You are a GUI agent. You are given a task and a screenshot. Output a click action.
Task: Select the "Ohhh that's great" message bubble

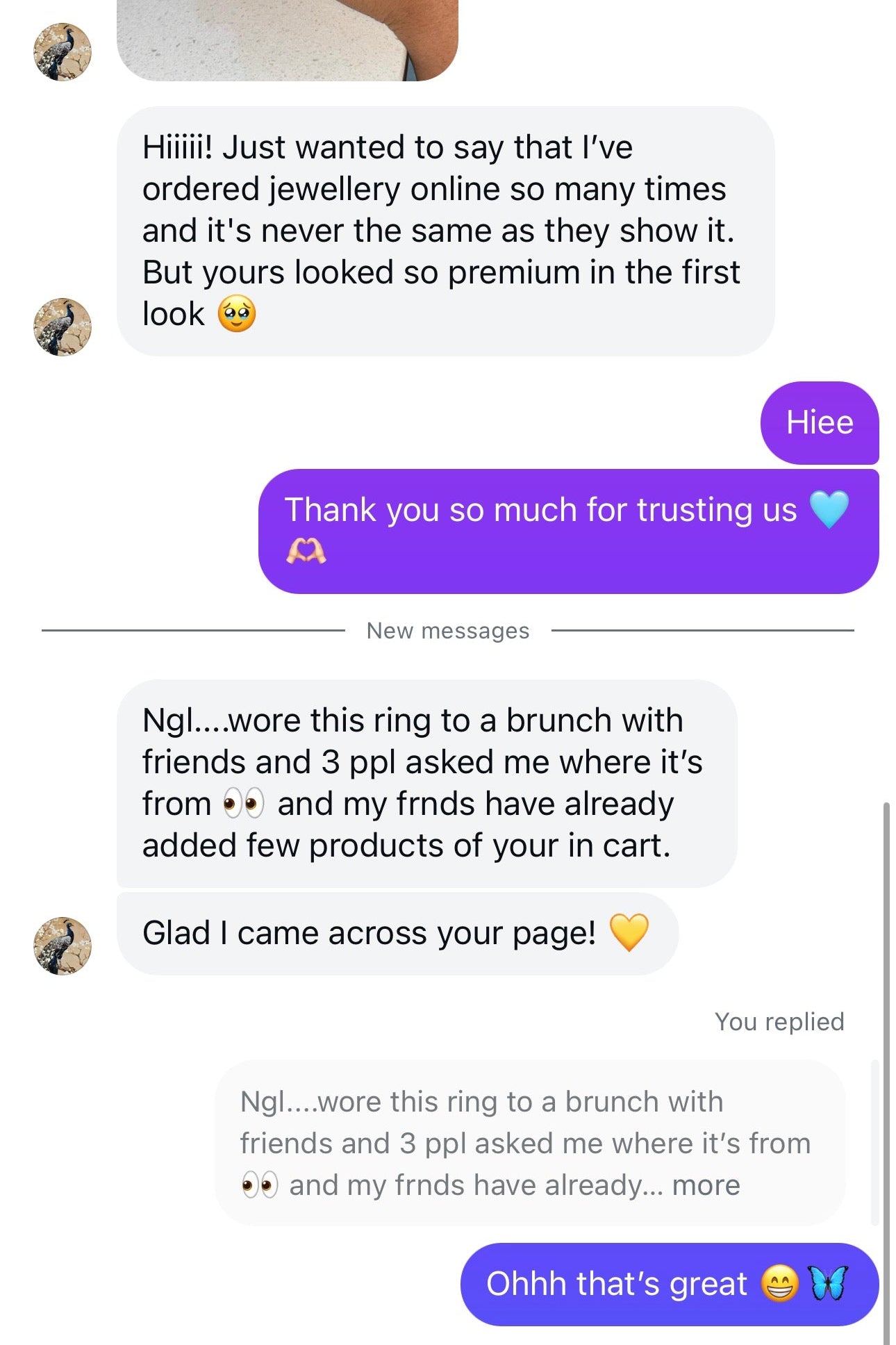669,1284
